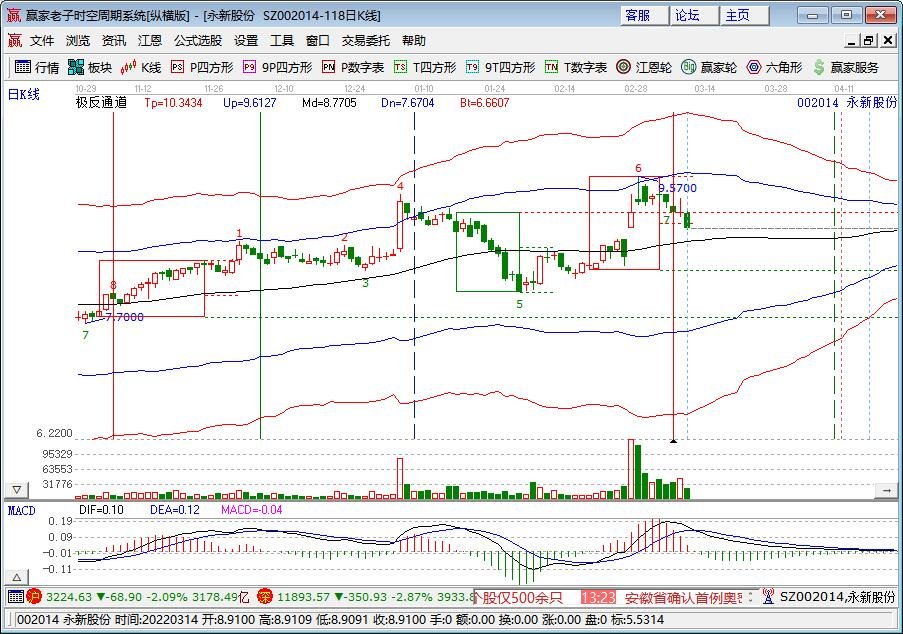The image size is (903, 634).
Task: Open the 设置 menu
Action: point(246,40)
